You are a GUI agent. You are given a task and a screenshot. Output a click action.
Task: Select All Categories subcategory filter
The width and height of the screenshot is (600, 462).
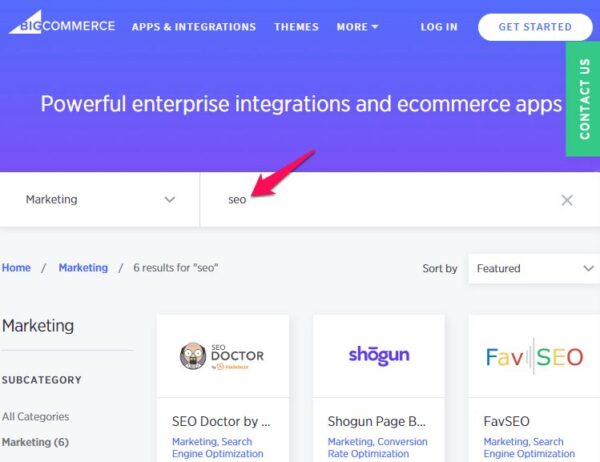tap(36, 416)
